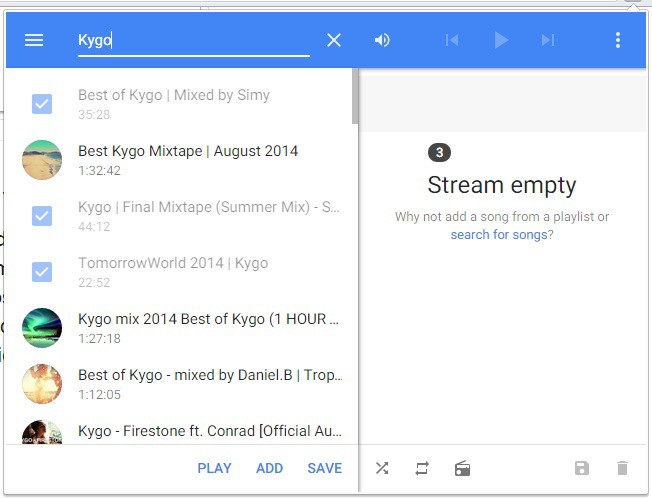
Task: Click ADD to add selected songs
Action: pos(269,468)
